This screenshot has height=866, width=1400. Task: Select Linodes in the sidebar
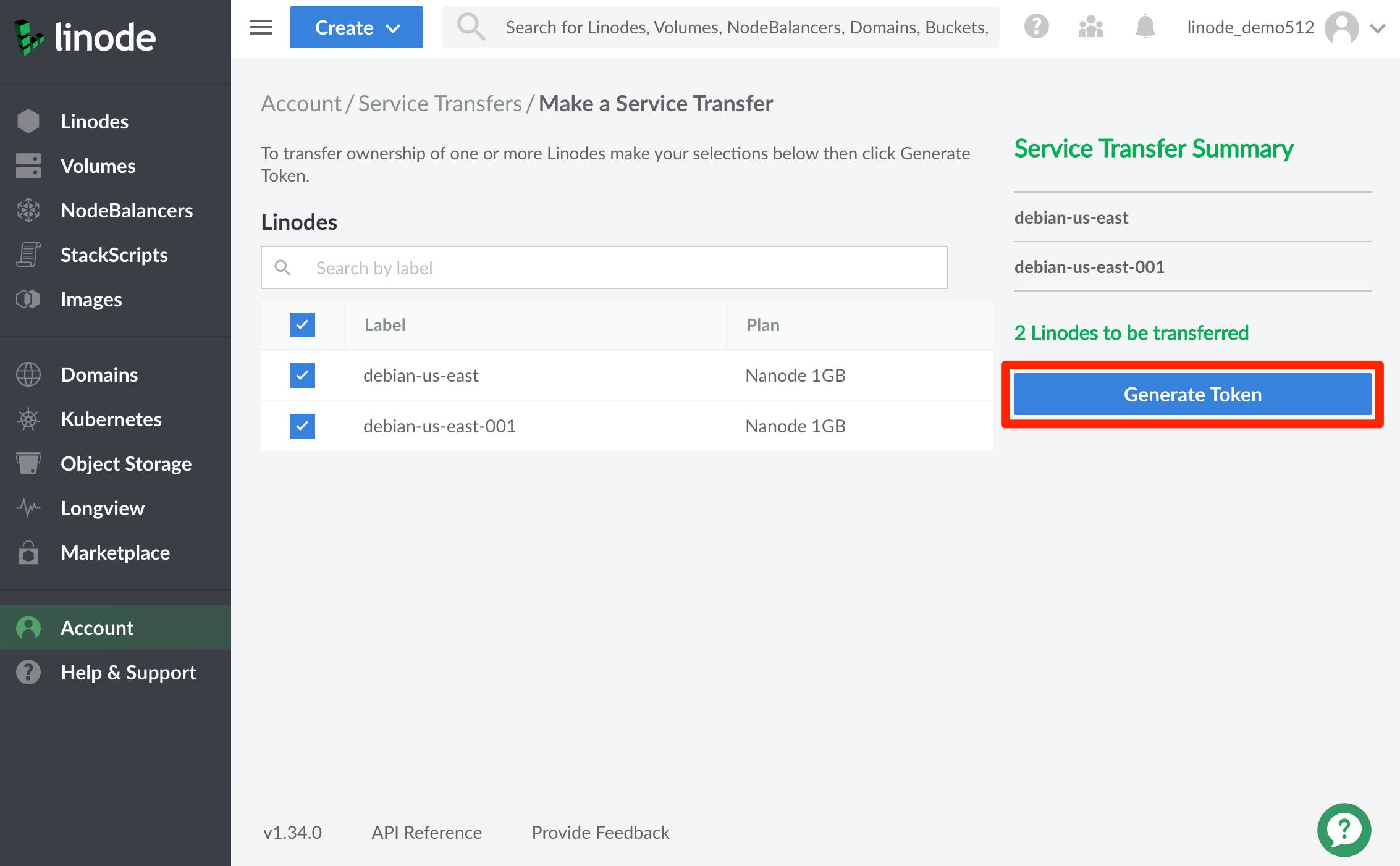point(95,121)
